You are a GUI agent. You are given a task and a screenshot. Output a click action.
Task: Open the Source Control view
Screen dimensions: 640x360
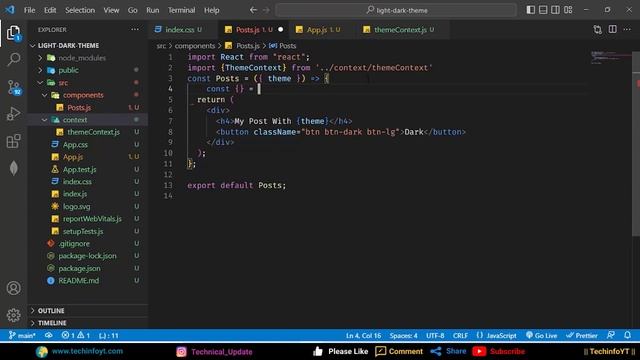pos(14,87)
